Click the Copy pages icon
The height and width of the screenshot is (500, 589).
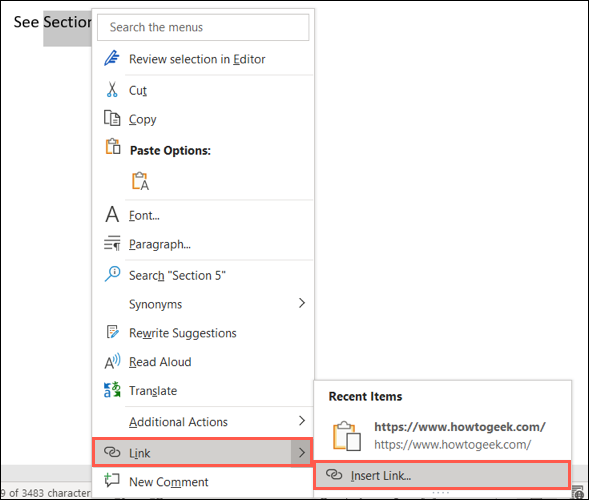click(112, 118)
